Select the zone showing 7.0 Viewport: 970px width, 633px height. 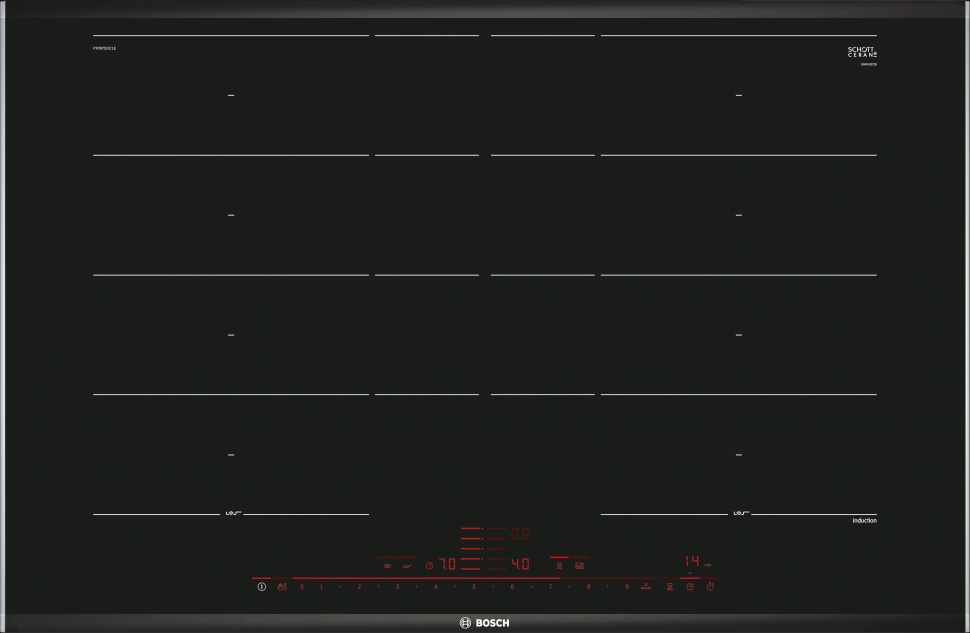tap(447, 564)
